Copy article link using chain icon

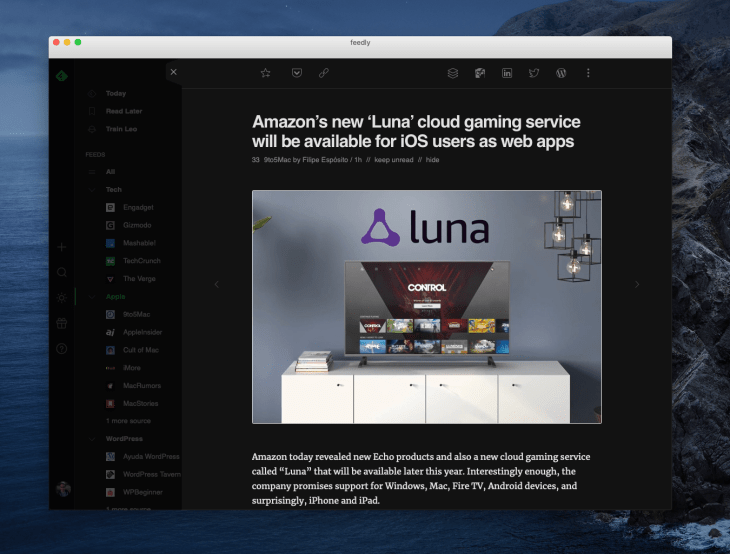click(324, 73)
